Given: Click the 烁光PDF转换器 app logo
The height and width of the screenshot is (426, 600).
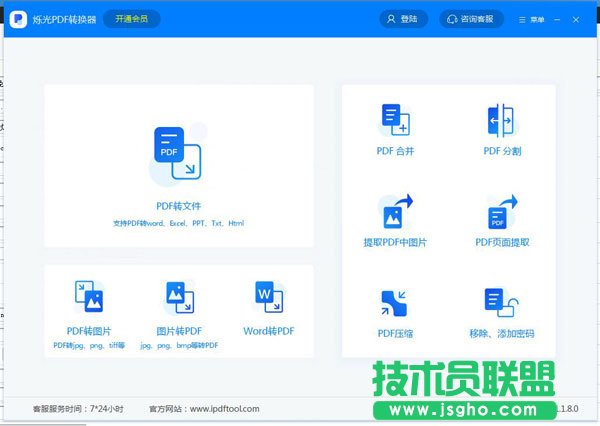Looking at the screenshot, I should tap(18, 19).
